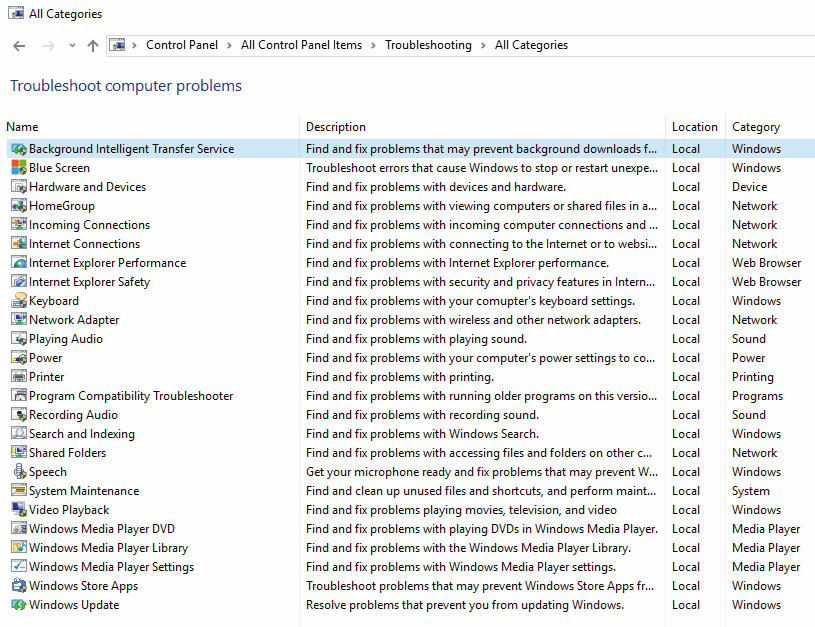Click the Playing Audio icon
The height and width of the screenshot is (627, 815).
tap(19, 339)
